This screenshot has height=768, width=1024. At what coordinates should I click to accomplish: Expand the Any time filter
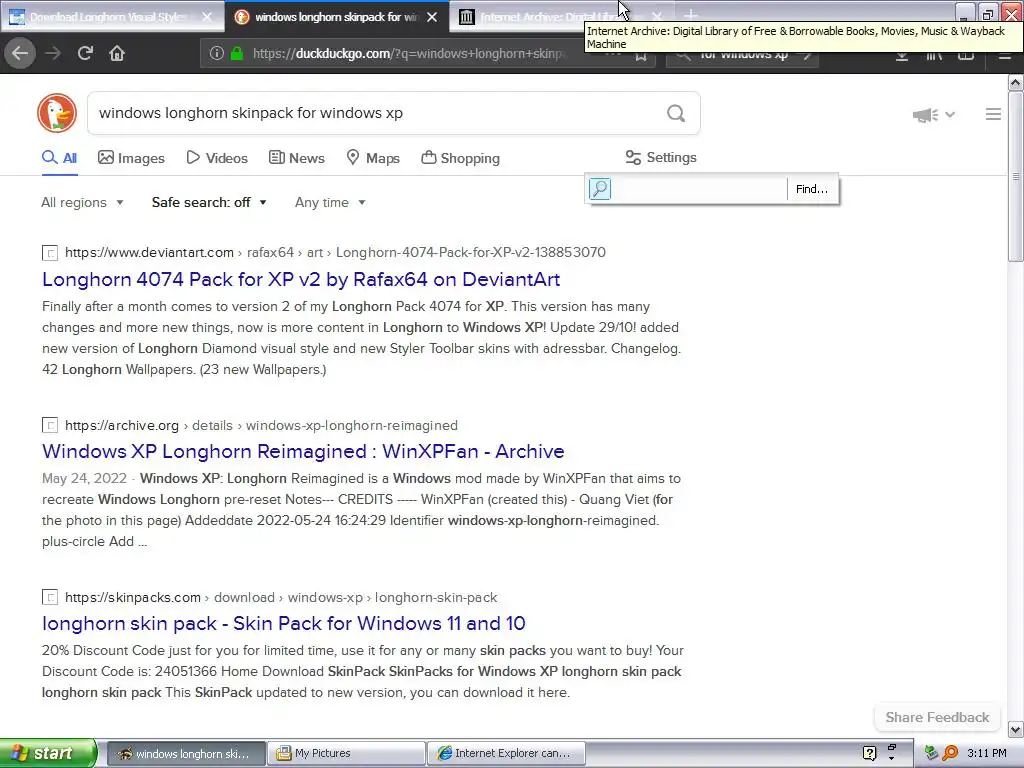click(x=330, y=202)
